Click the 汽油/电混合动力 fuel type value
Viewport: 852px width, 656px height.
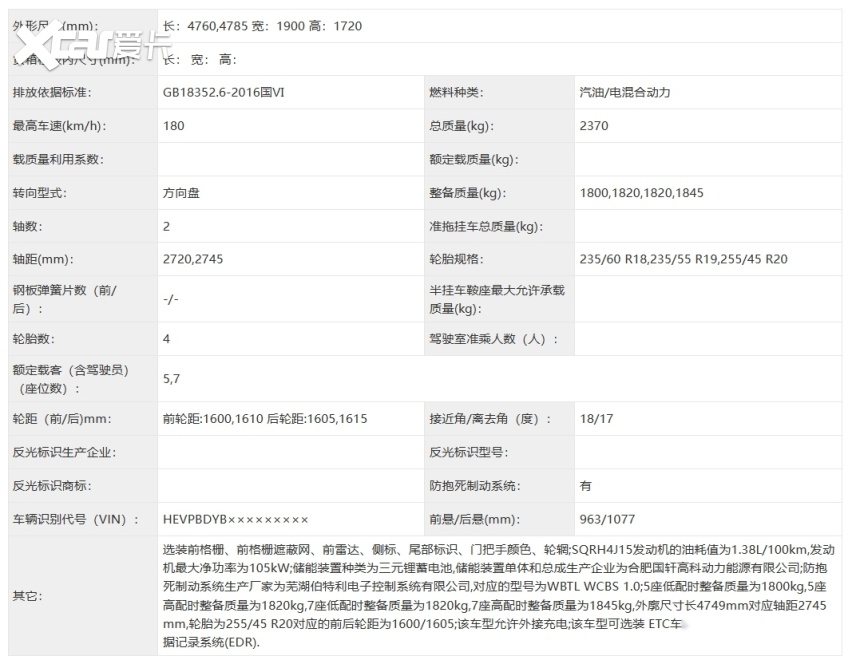pos(624,93)
